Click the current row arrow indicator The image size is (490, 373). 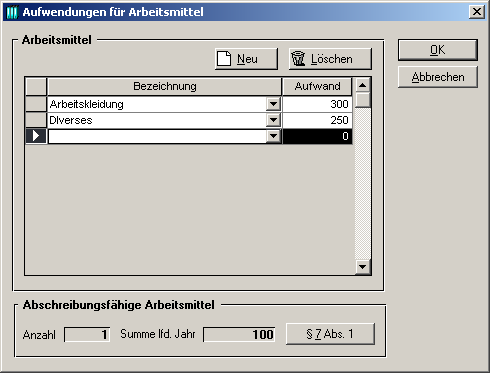point(36,136)
